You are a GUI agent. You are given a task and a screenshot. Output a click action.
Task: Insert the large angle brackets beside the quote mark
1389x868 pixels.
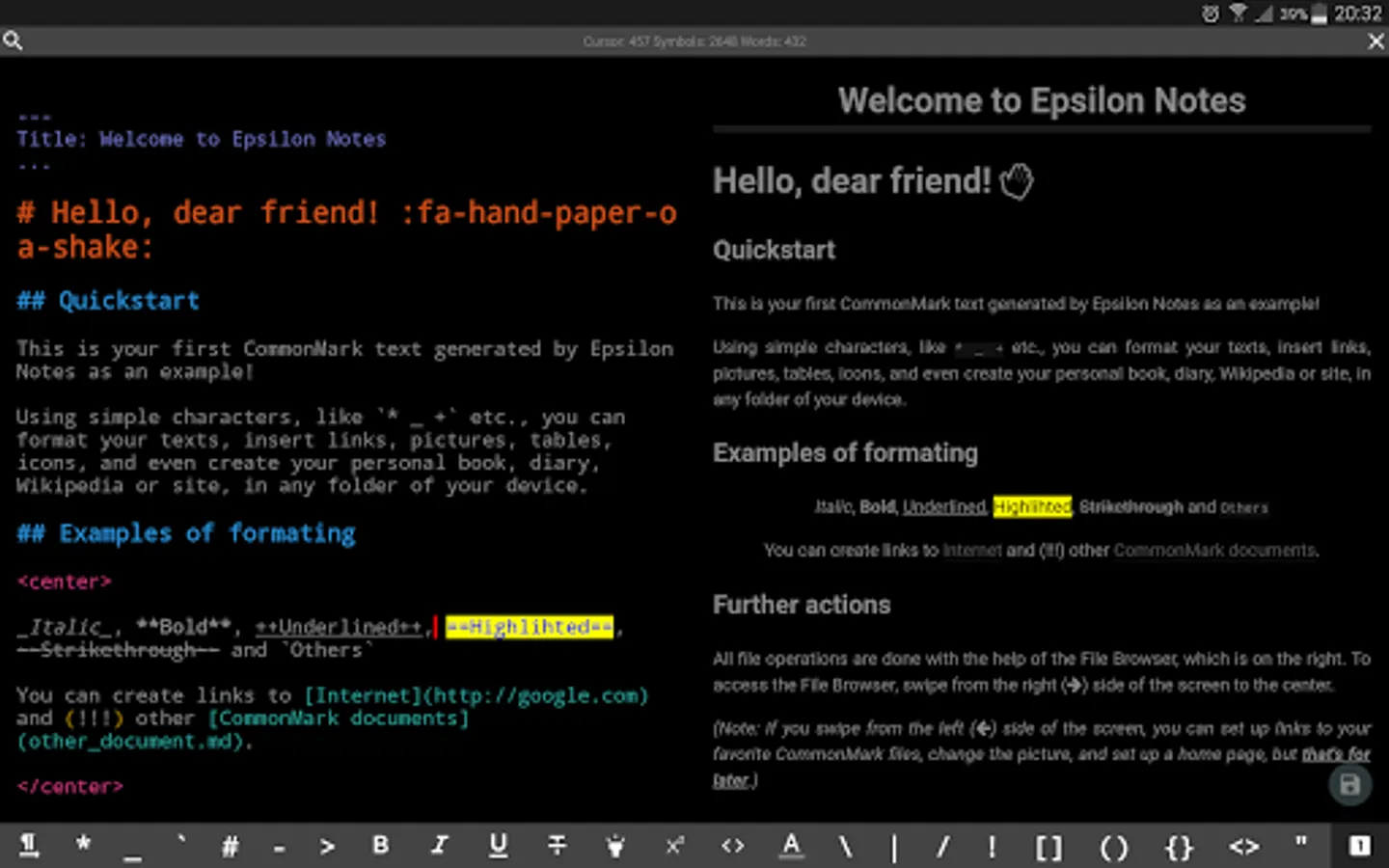pyautogui.click(x=1244, y=847)
